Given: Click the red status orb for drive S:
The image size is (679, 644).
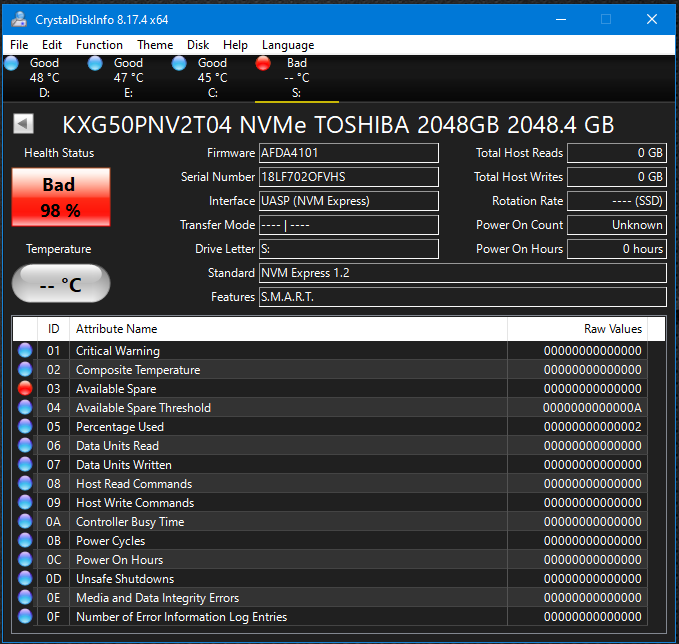Looking at the screenshot, I should click(263, 63).
